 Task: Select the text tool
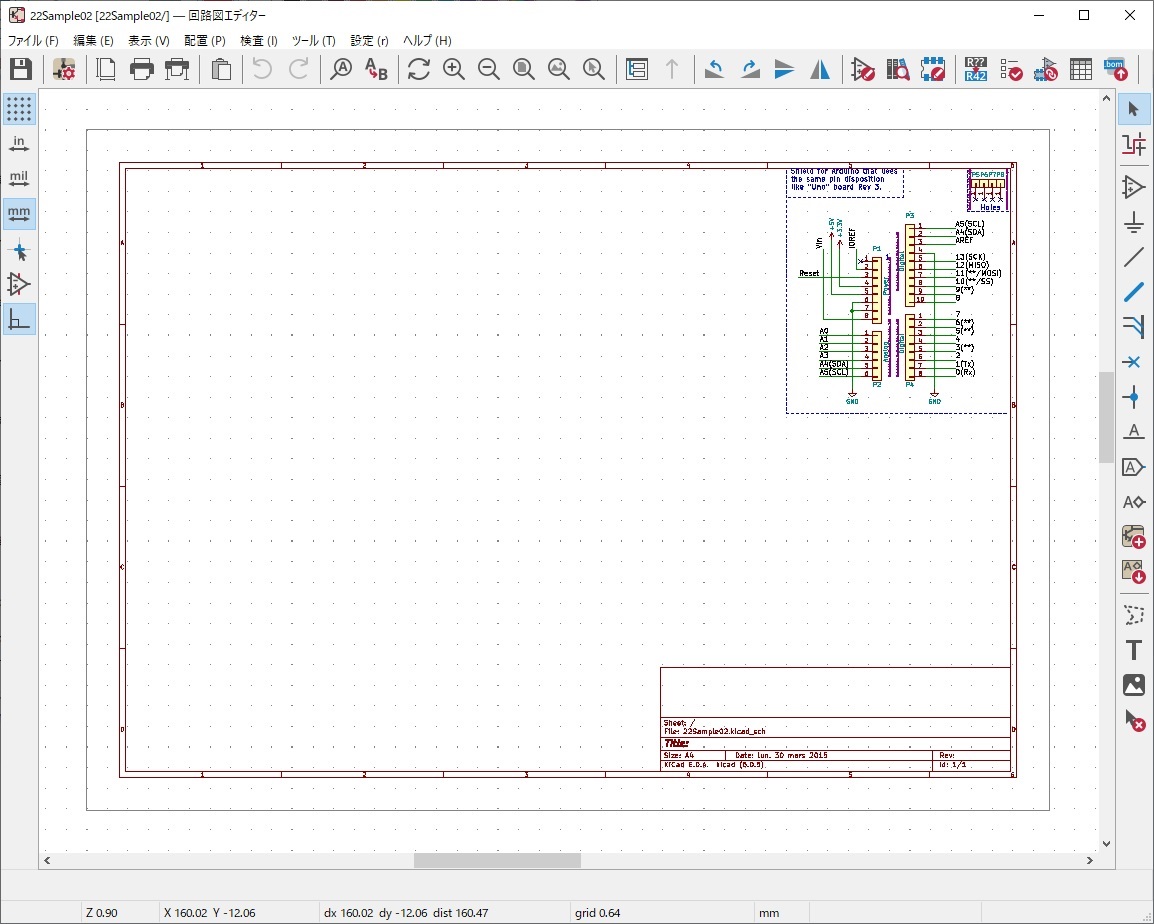click(1134, 649)
